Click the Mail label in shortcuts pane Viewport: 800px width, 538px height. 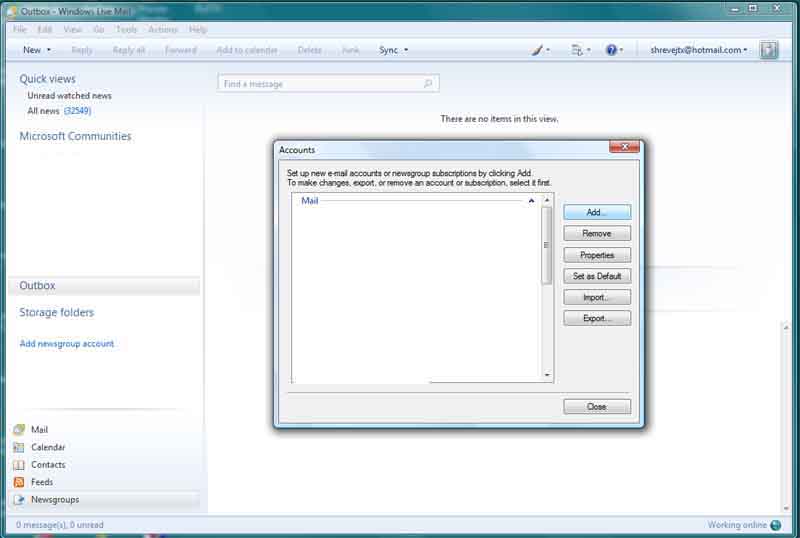pos(39,430)
